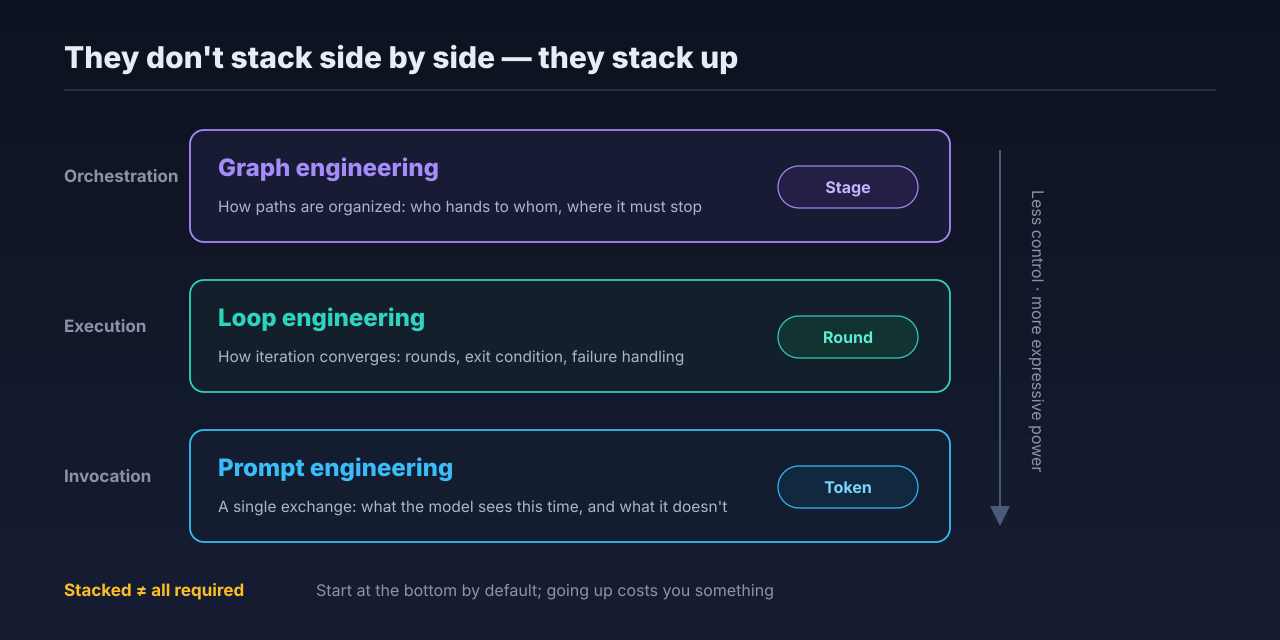Click the downward arrowhead icon
Viewport: 1280px width, 640px height.
(x=1000, y=516)
